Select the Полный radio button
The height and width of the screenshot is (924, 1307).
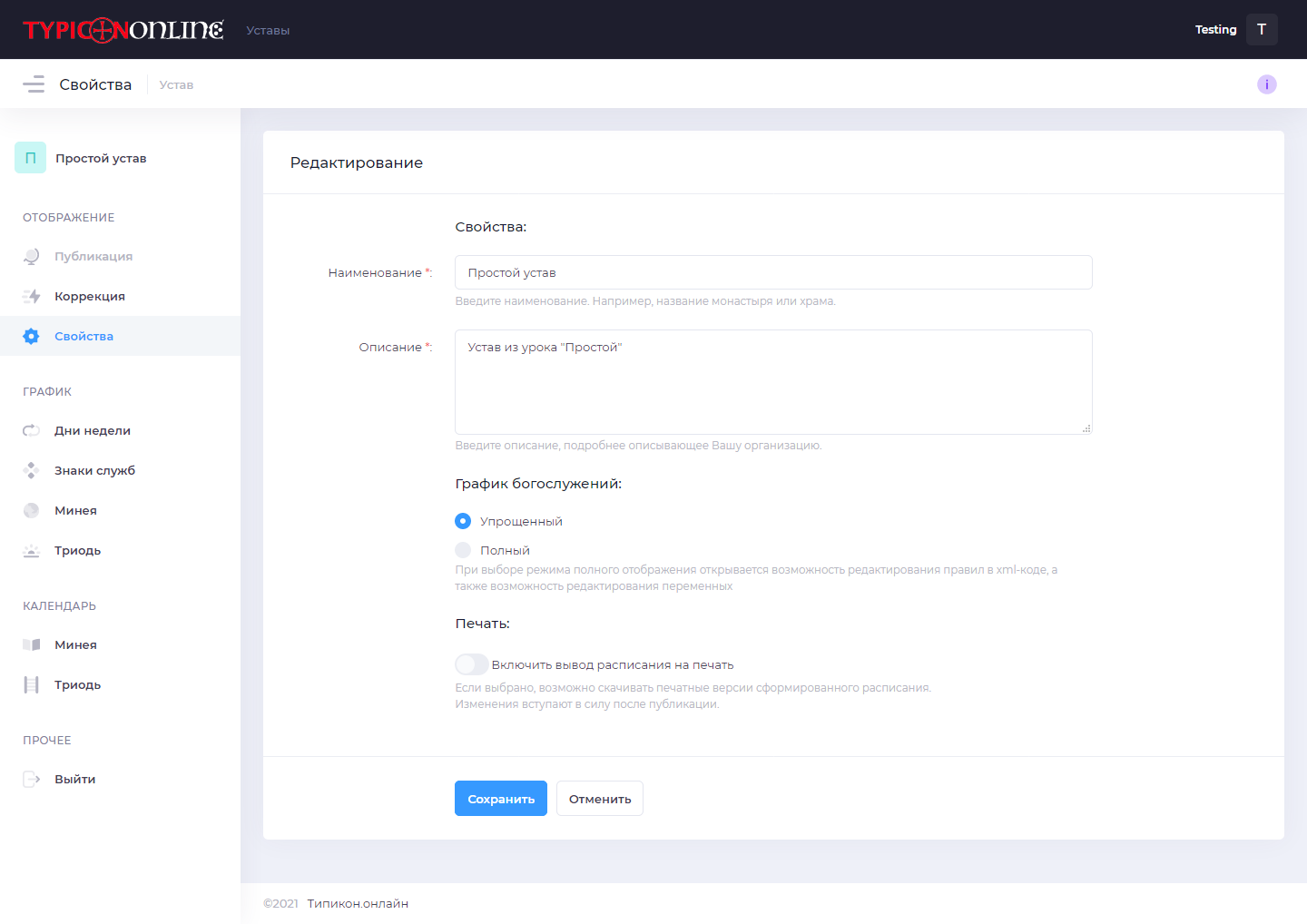(x=463, y=550)
